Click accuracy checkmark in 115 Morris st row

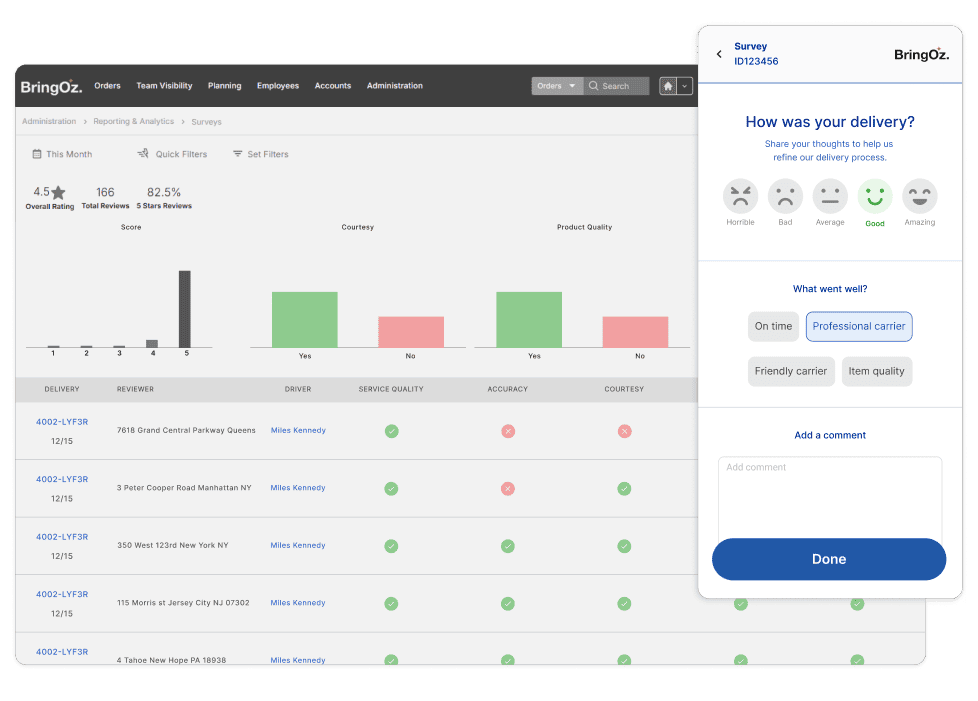pyautogui.click(x=508, y=603)
